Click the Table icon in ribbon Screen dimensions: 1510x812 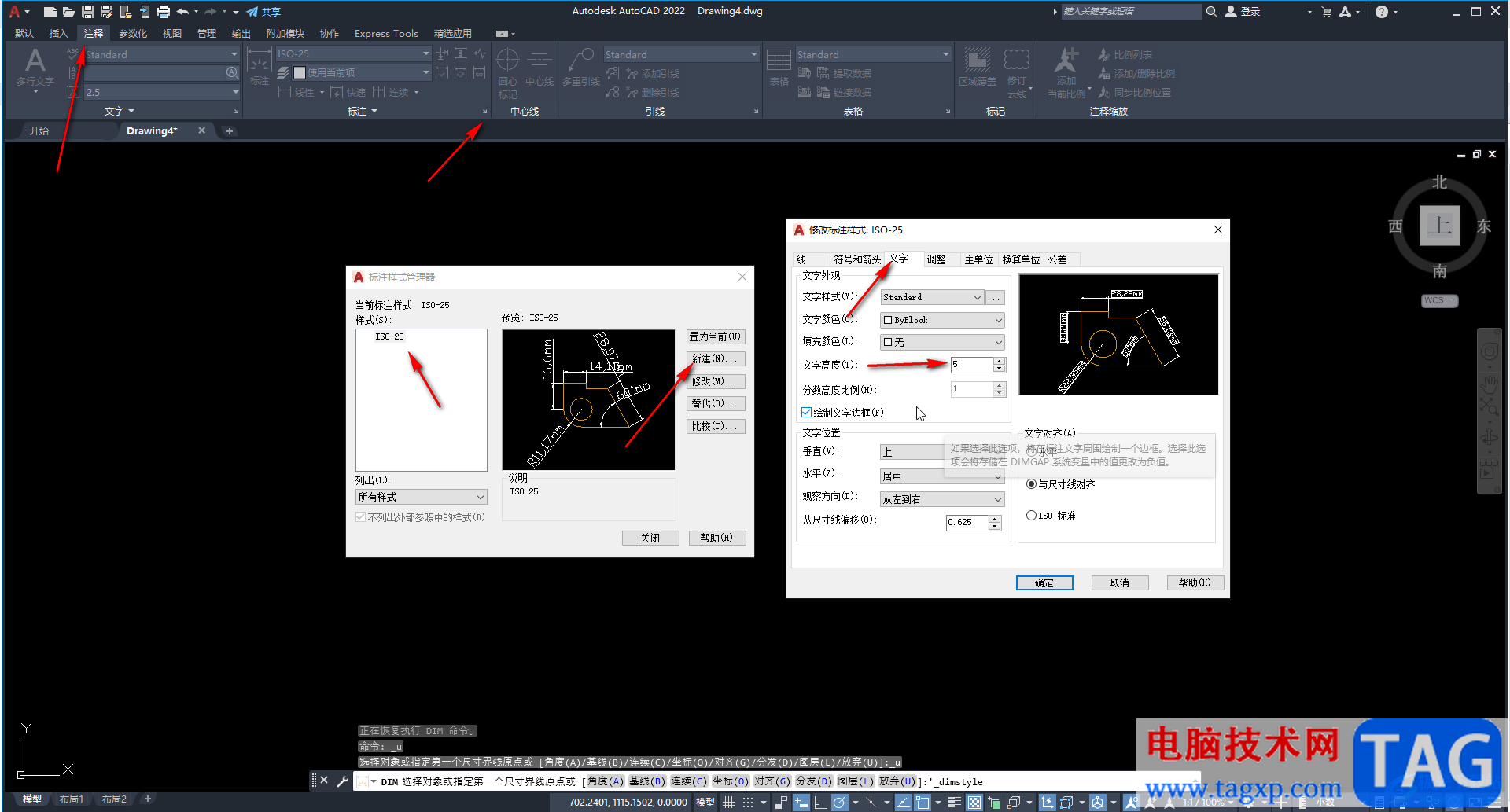pos(779,61)
